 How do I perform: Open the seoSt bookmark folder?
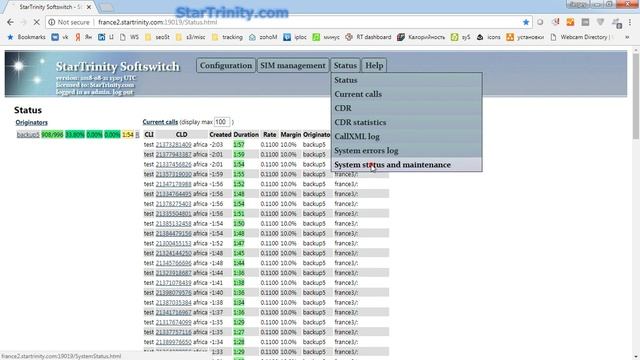pyautogui.click(x=158, y=37)
